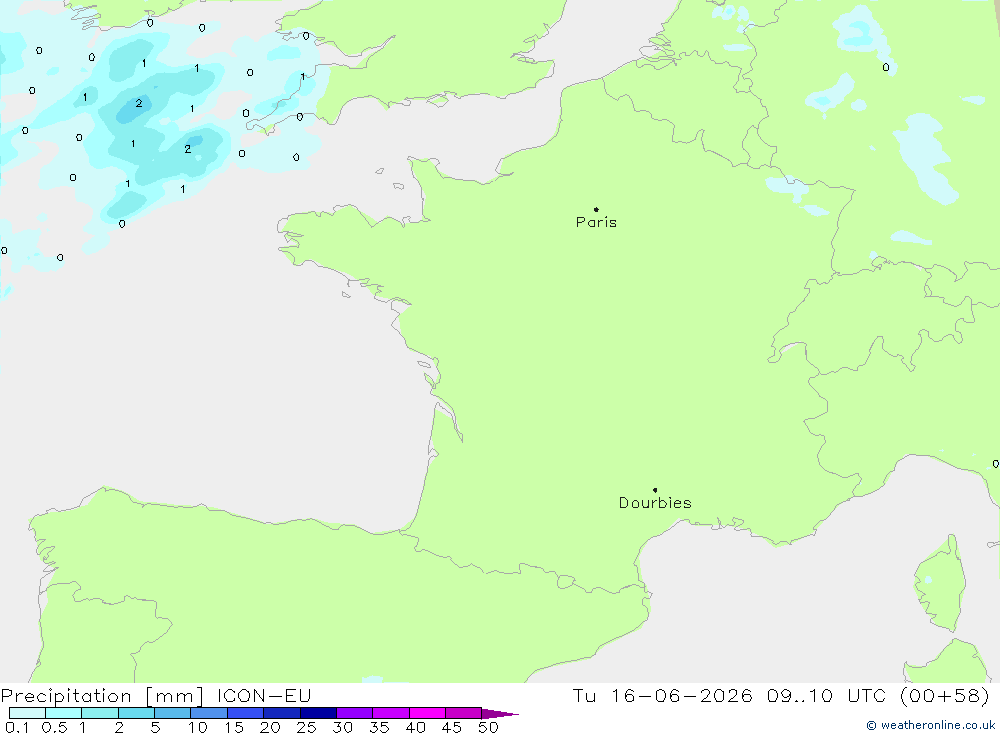Pick the legend swatch between 35 and 40
This screenshot has height=733, width=1000.
(391, 713)
